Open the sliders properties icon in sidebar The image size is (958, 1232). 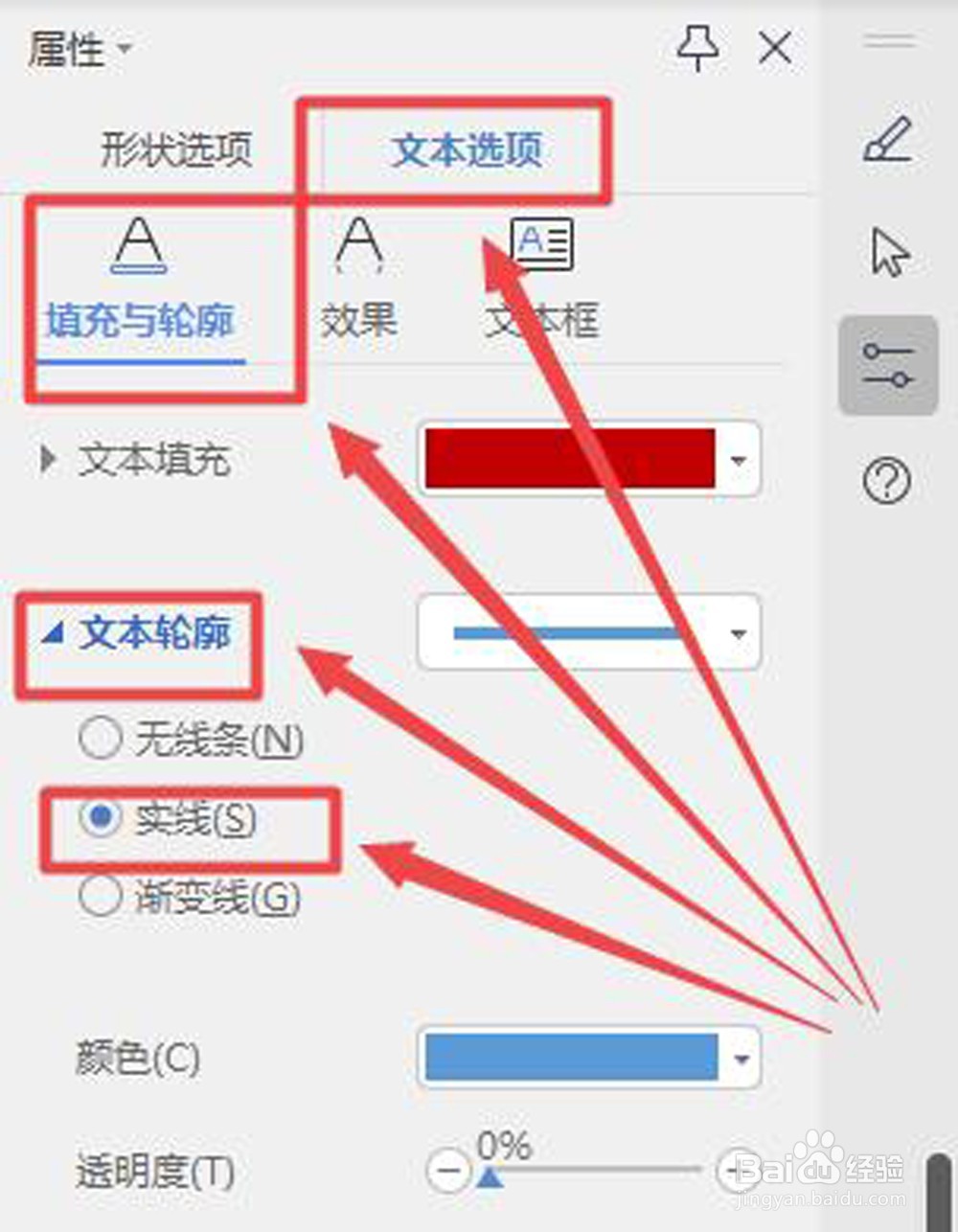click(888, 365)
